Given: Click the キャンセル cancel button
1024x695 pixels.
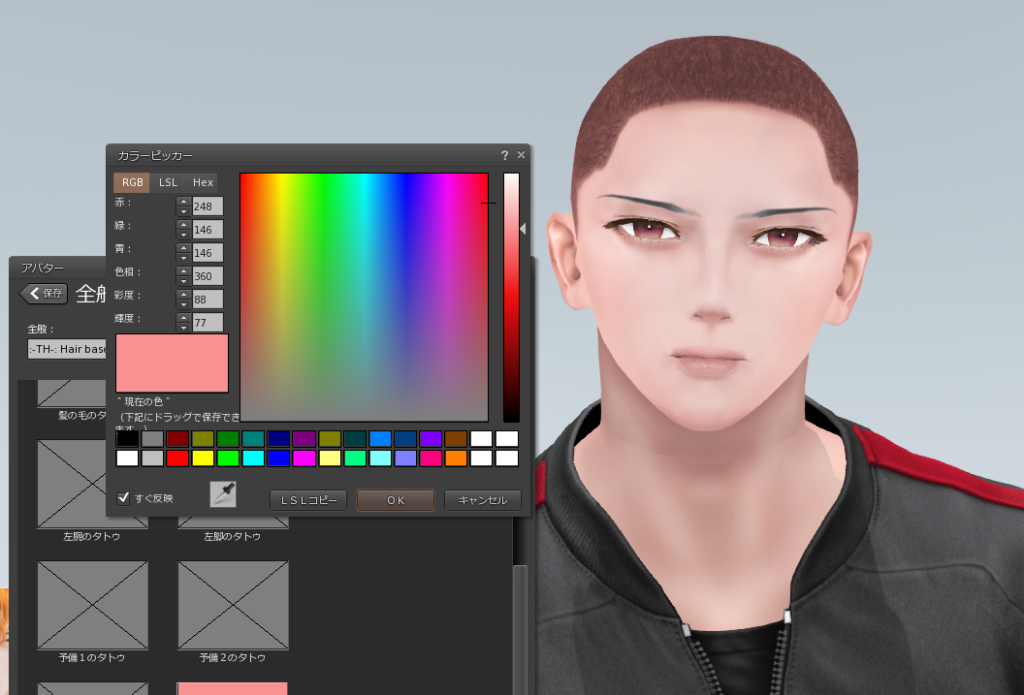Looking at the screenshot, I should (483, 500).
